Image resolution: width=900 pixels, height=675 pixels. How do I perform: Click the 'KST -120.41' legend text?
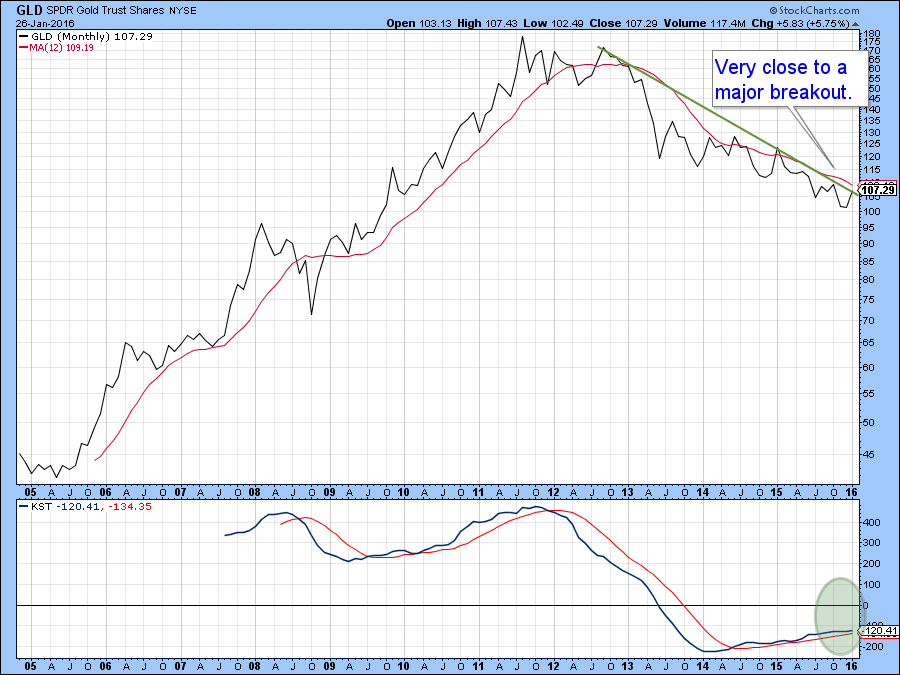click(x=65, y=507)
